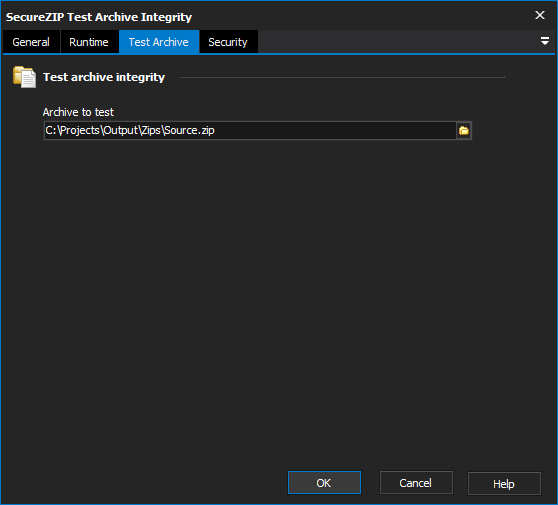558x505 pixels.
Task: Open Help for this action
Action: (504, 483)
